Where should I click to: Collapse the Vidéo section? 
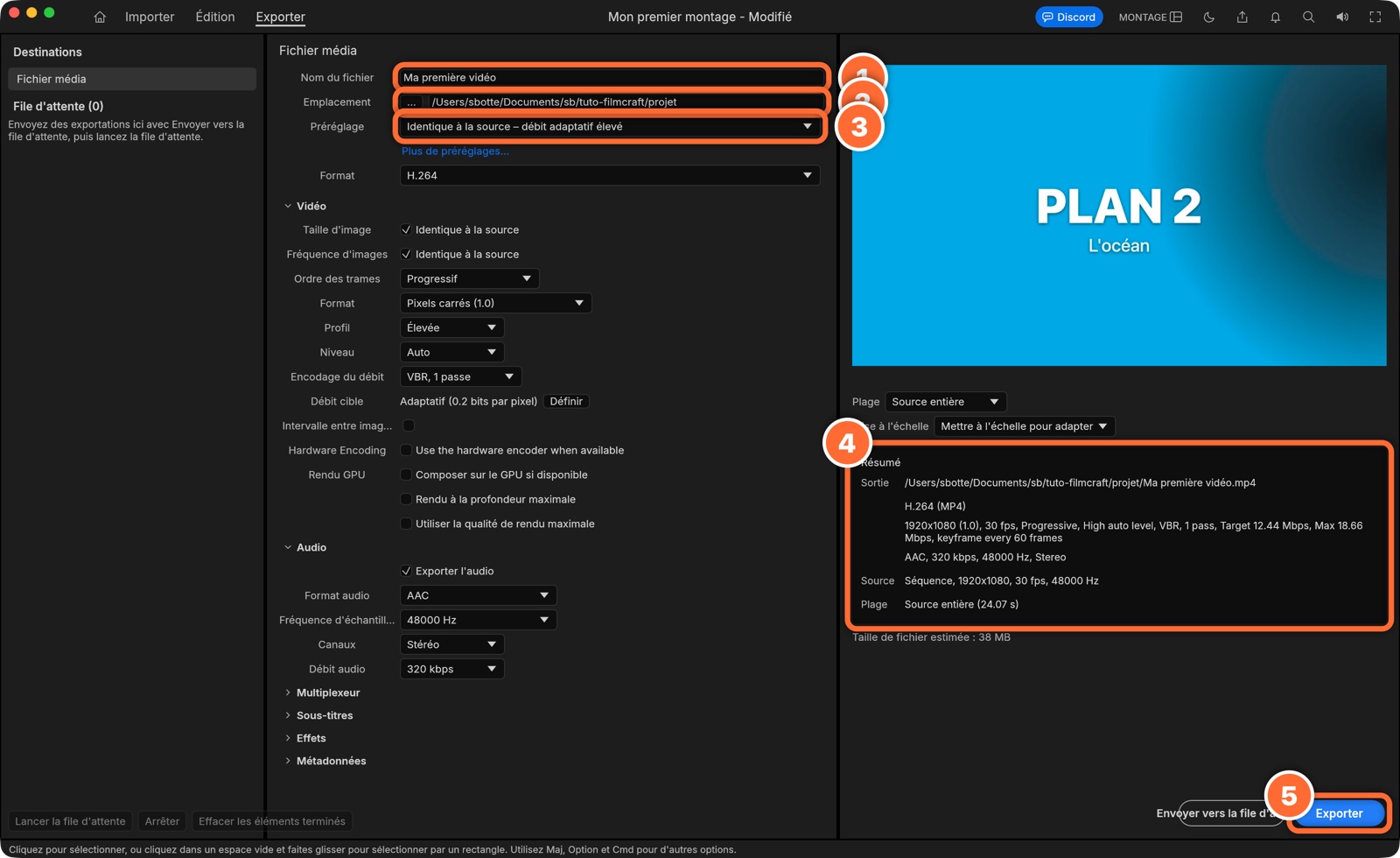pos(288,206)
